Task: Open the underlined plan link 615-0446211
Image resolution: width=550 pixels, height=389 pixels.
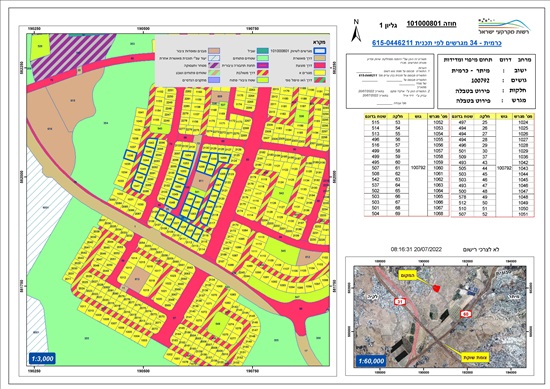Action: [x=437, y=43]
